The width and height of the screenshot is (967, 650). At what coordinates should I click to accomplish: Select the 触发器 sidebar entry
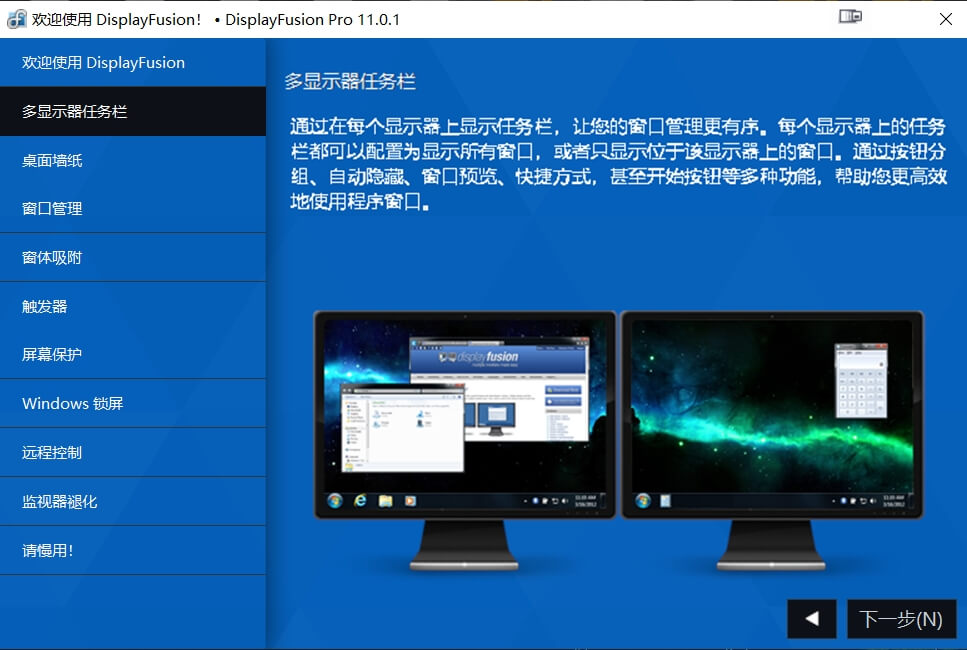[133, 306]
